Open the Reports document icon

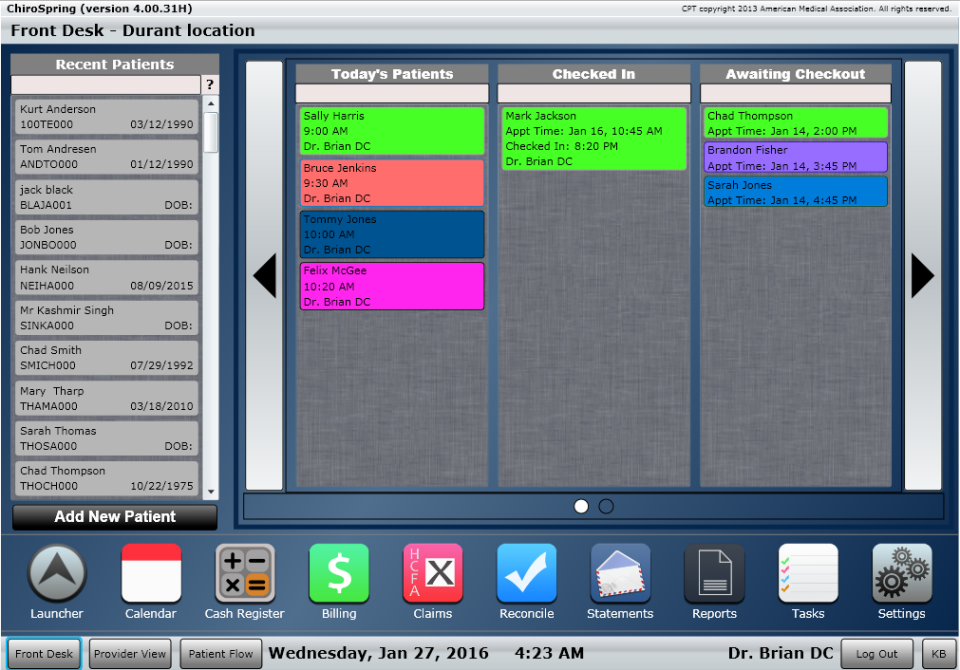pyautogui.click(x=714, y=574)
